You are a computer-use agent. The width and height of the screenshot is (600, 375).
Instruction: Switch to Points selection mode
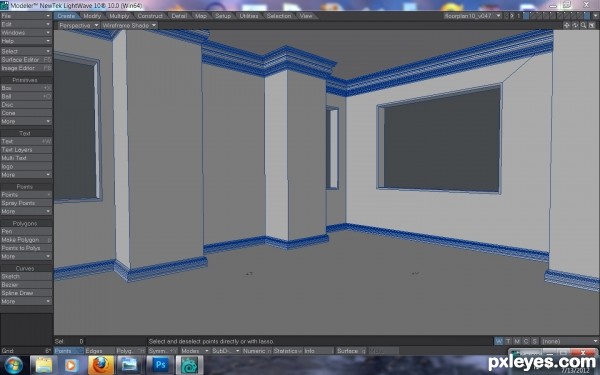68,351
